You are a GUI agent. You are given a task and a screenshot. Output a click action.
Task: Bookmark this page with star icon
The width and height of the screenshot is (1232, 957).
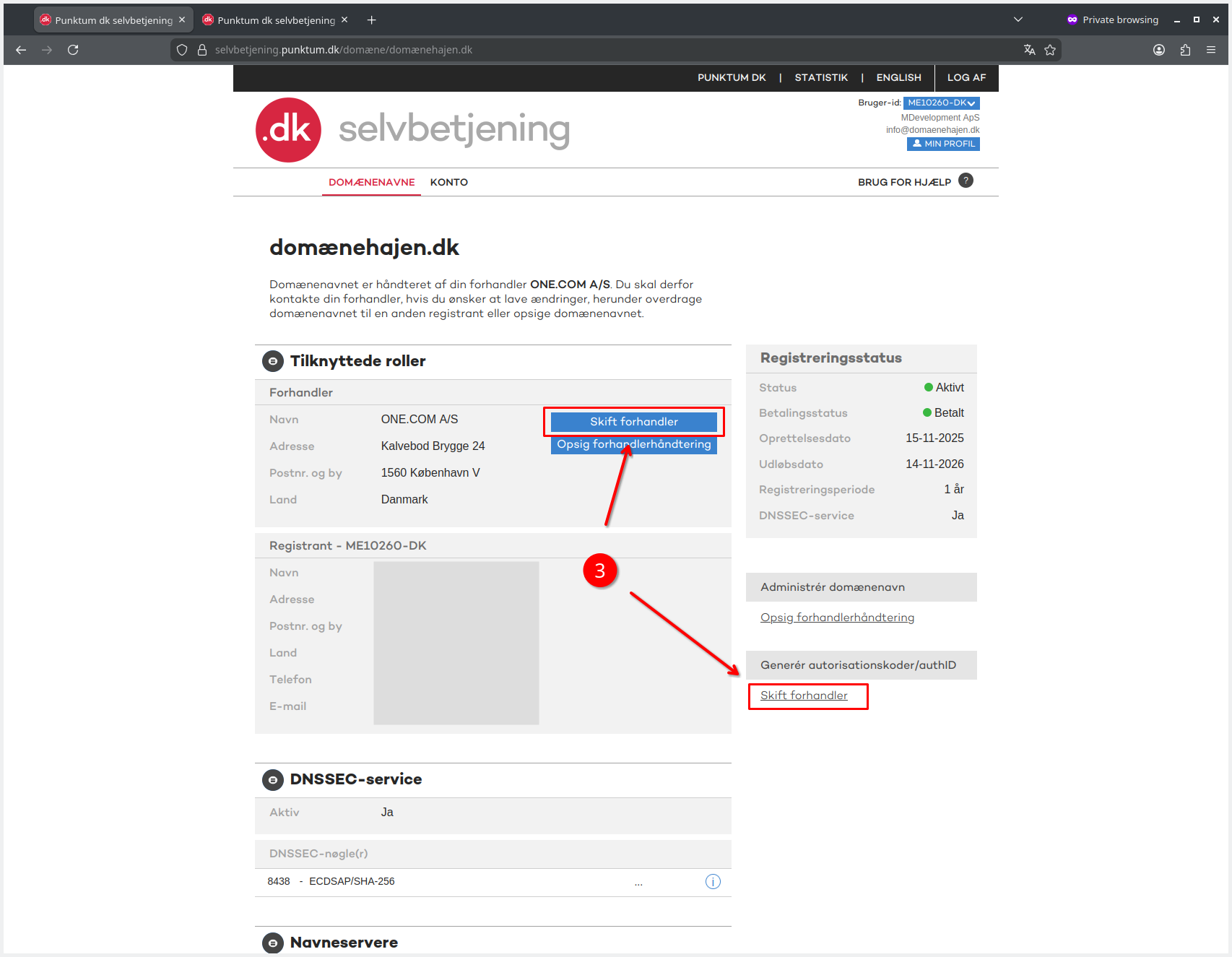(x=1050, y=50)
